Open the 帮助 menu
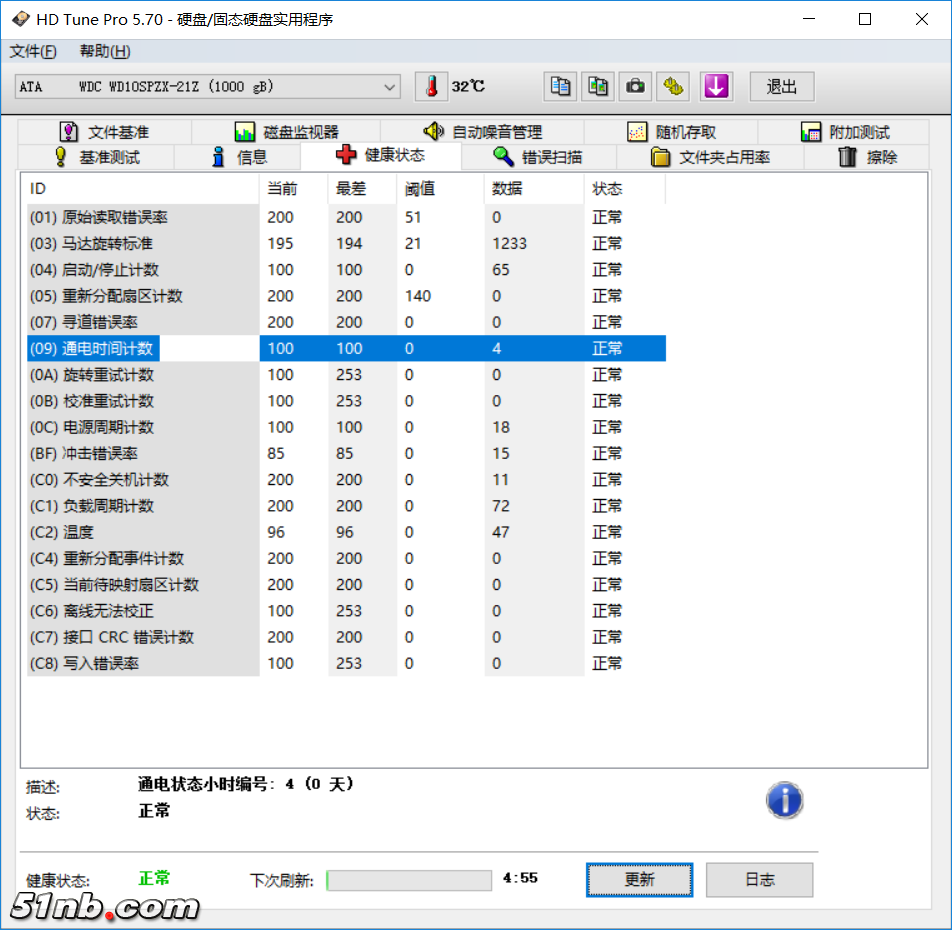Image resolution: width=952 pixels, height=930 pixels. pyautogui.click(x=103, y=51)
